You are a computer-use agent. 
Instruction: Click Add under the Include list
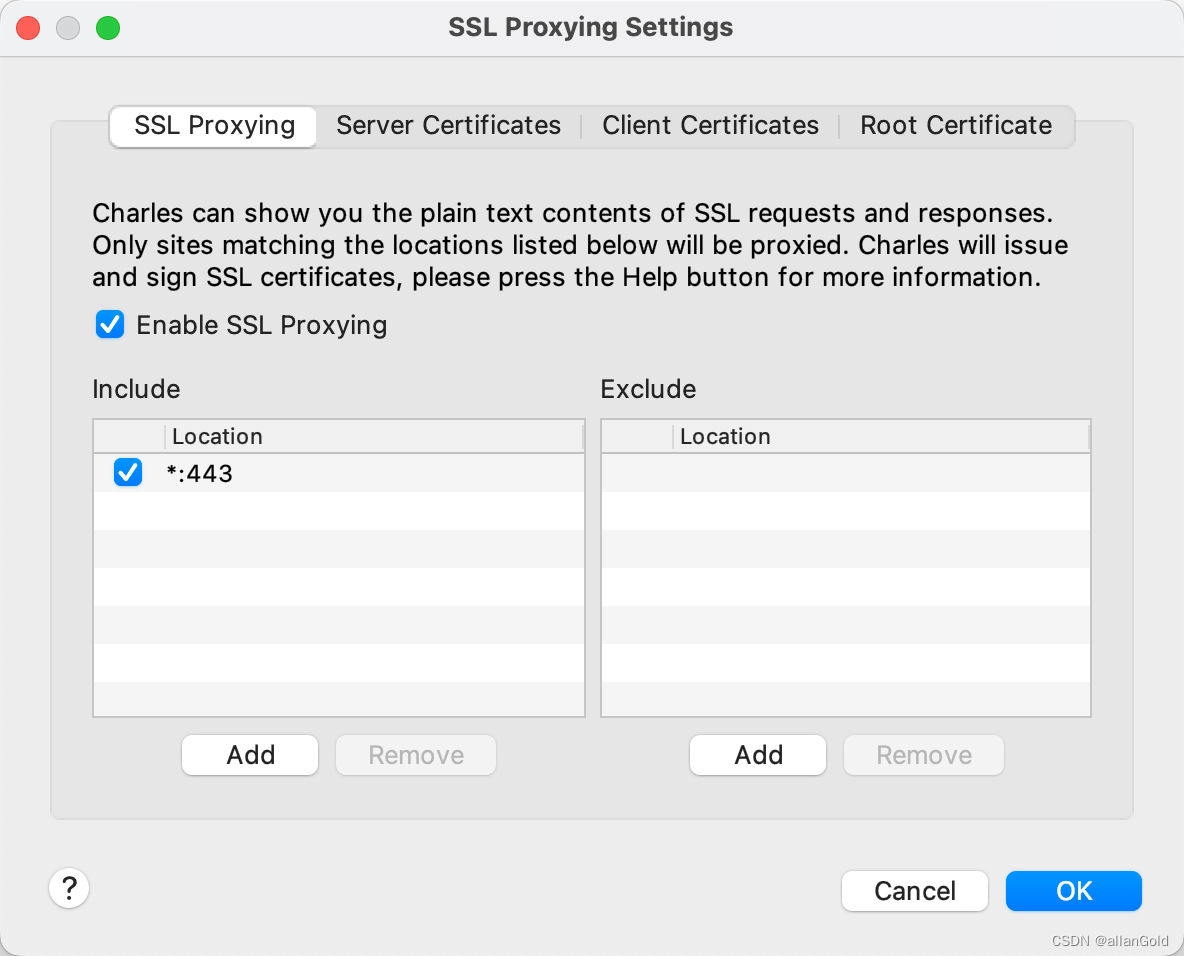pos(249,755)
